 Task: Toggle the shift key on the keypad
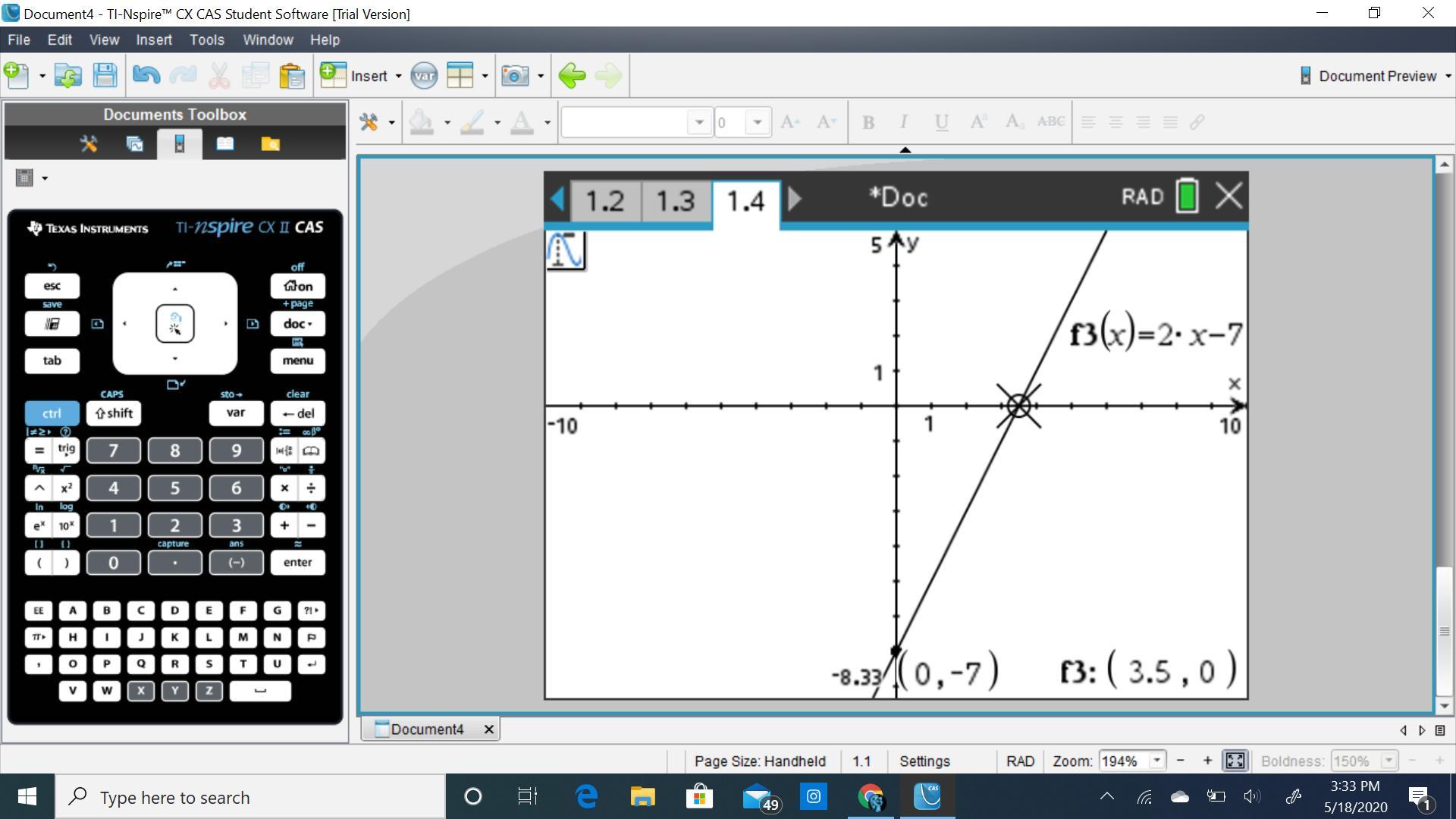point(114,413)
